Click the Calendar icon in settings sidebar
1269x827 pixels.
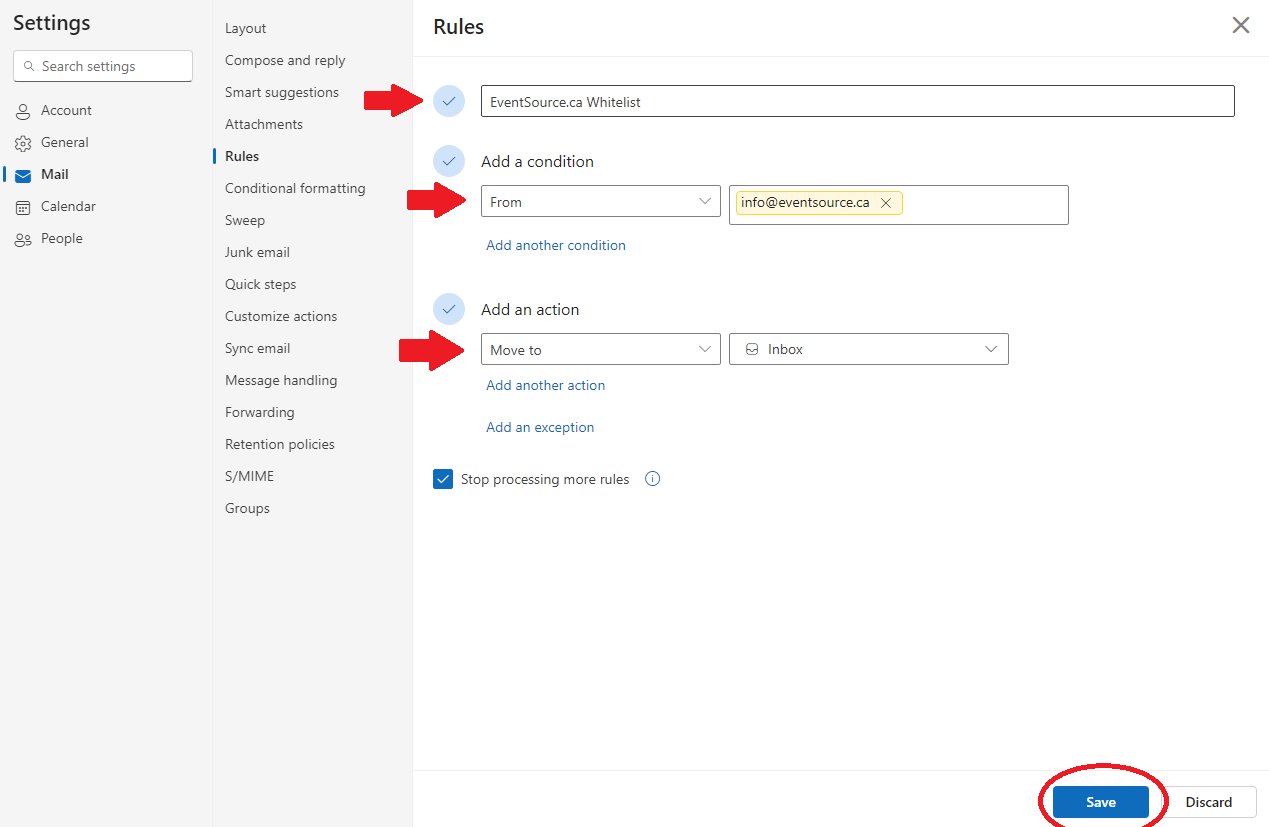click(23, 207)
